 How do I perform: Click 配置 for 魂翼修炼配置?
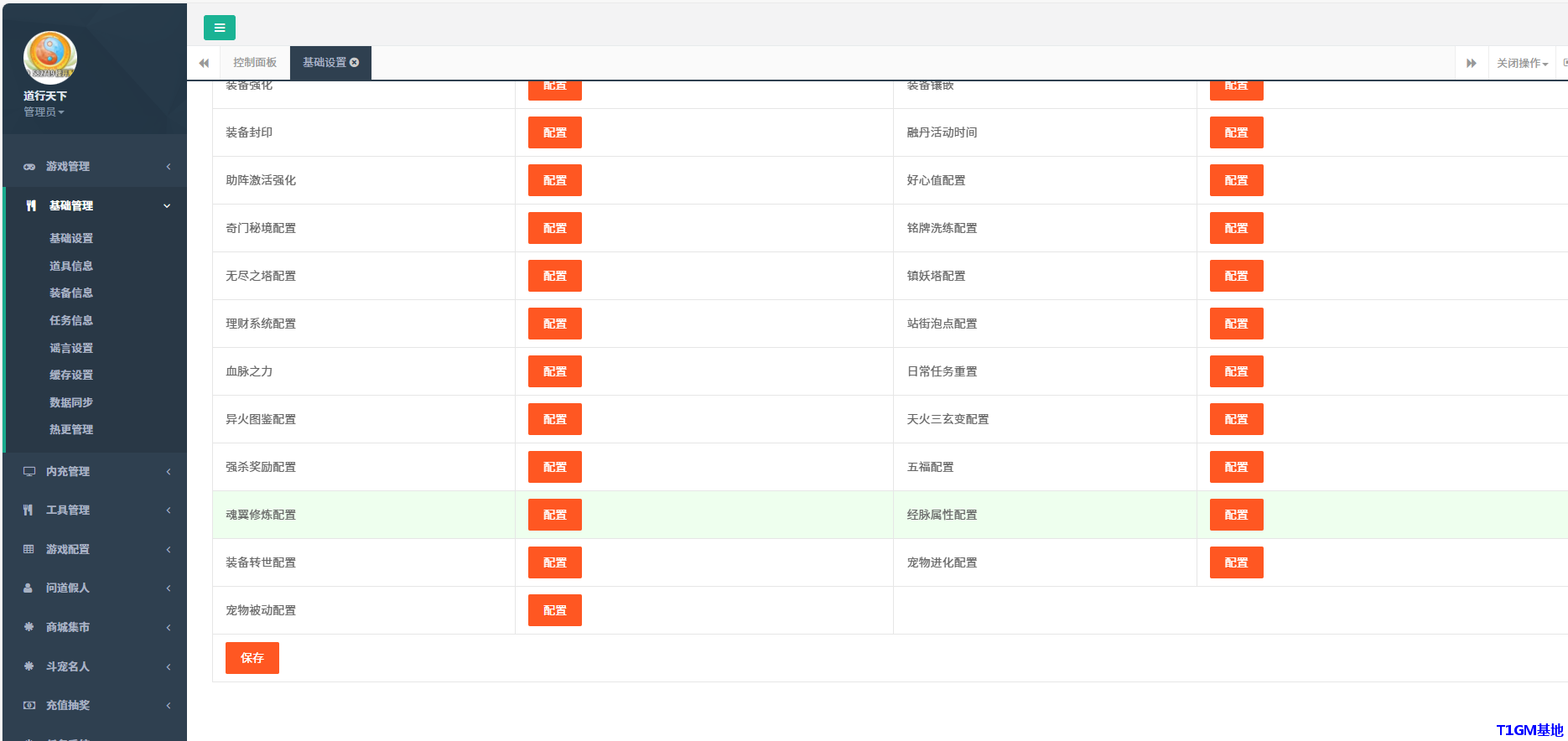point(555,515)
